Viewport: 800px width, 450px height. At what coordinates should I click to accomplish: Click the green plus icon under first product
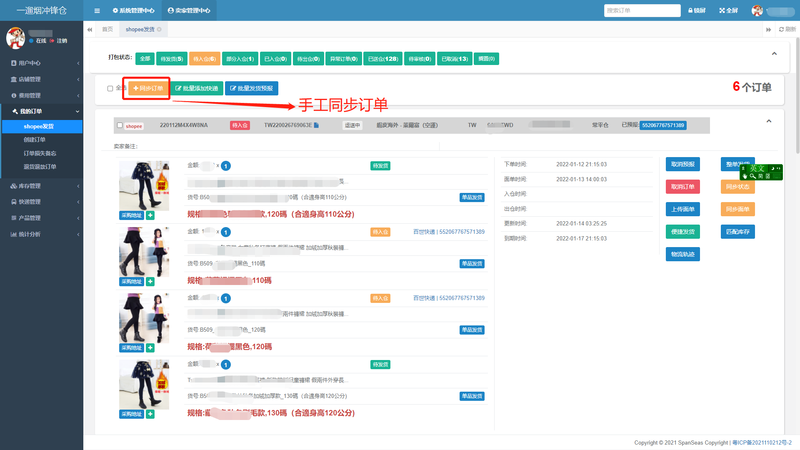click(151, 214)
